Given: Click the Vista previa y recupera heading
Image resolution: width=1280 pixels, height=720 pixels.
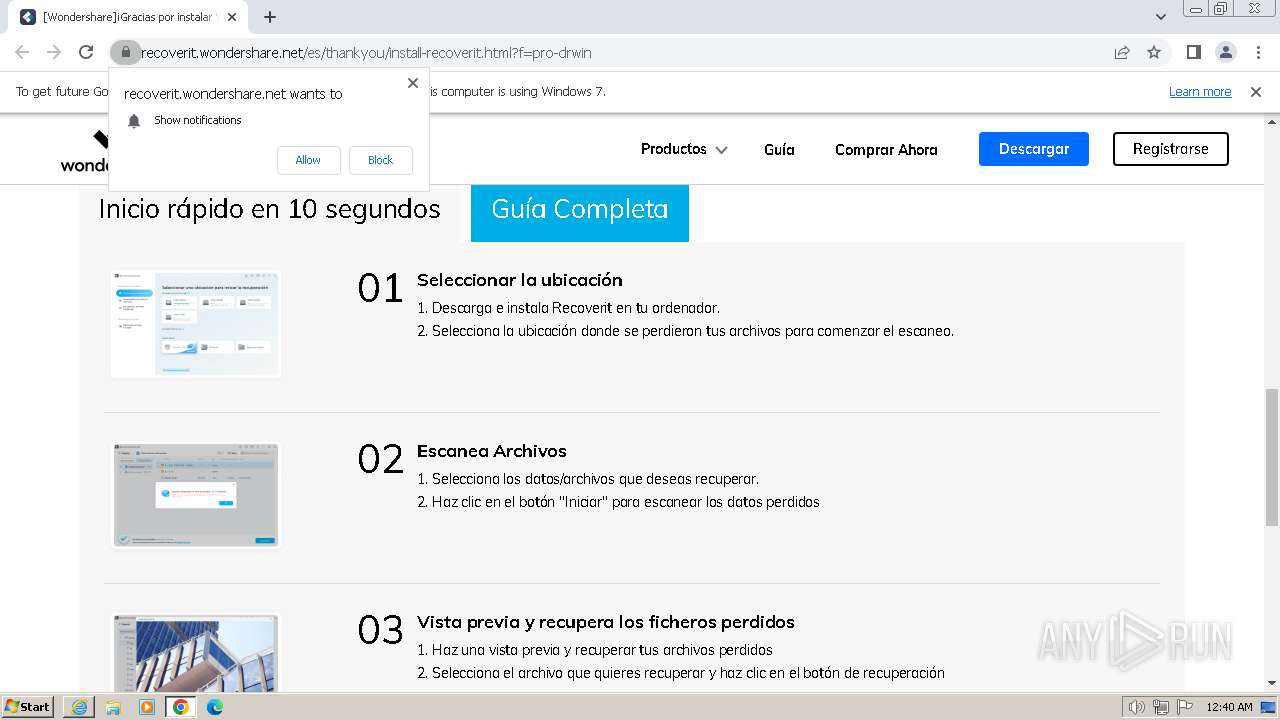Looking at the screenshot, I should (606, 622).
